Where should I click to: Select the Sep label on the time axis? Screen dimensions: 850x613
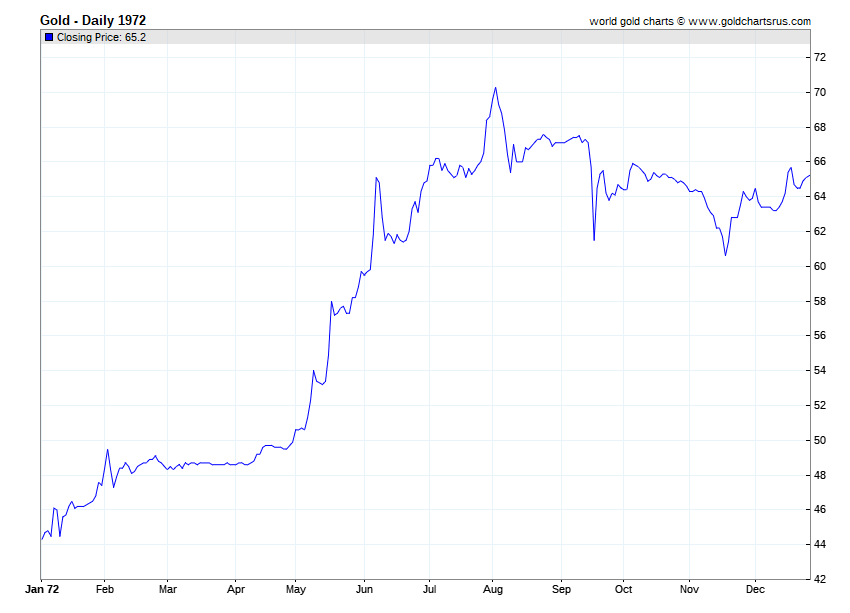pyautogui.click(x=561, y=590)
